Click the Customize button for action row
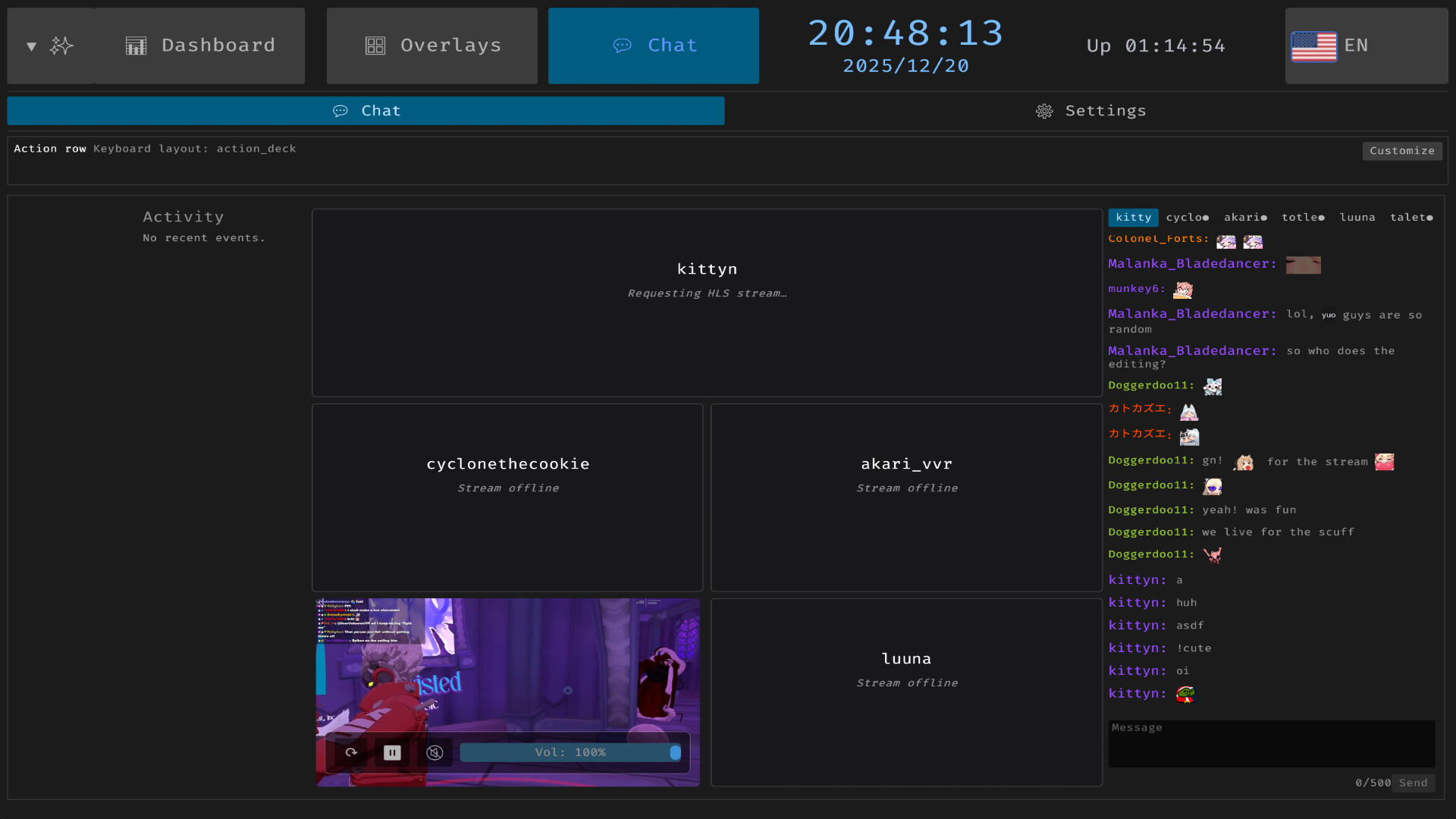Image resolution: width=1456 pixels, height=819 pixels. (1401, 151)
